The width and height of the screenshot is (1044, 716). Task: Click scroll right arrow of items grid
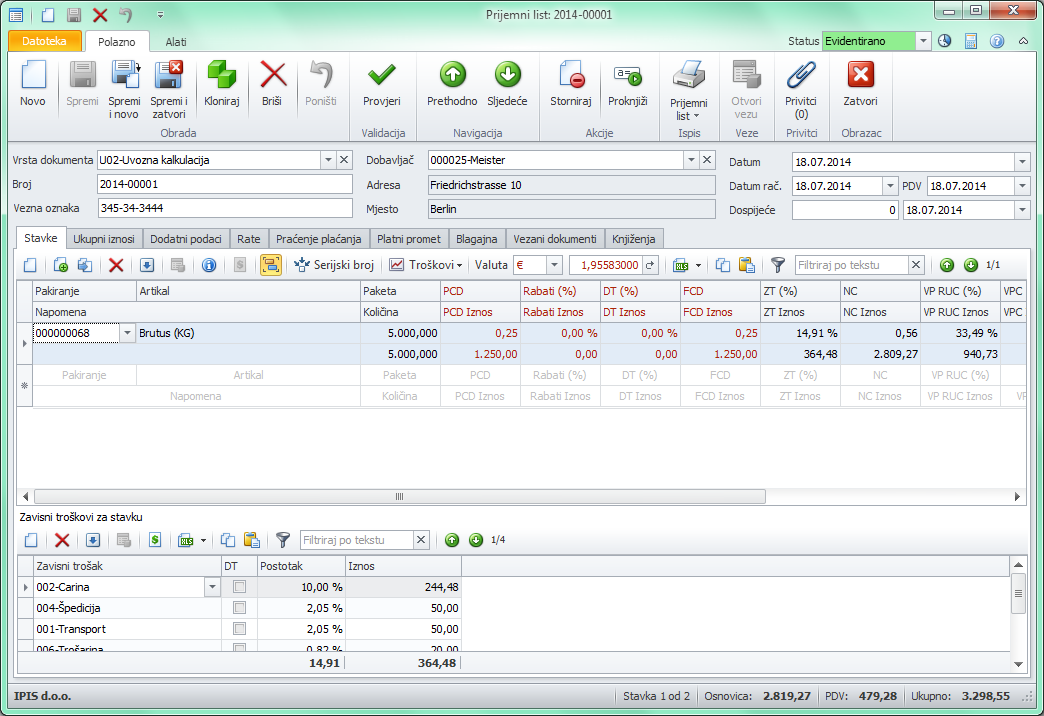pos(1017,497)
